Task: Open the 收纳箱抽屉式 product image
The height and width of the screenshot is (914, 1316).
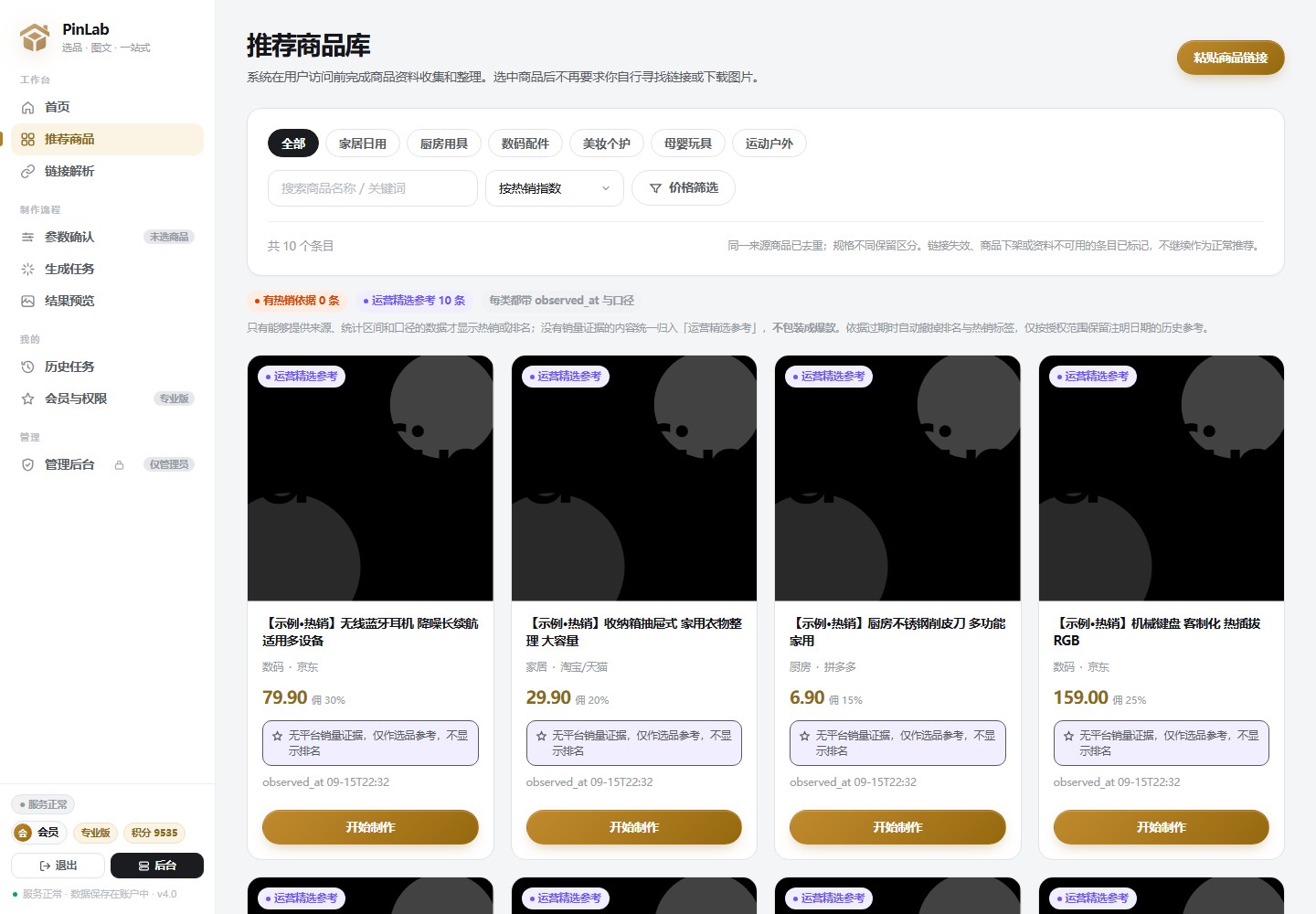Action: coord(634,478)
